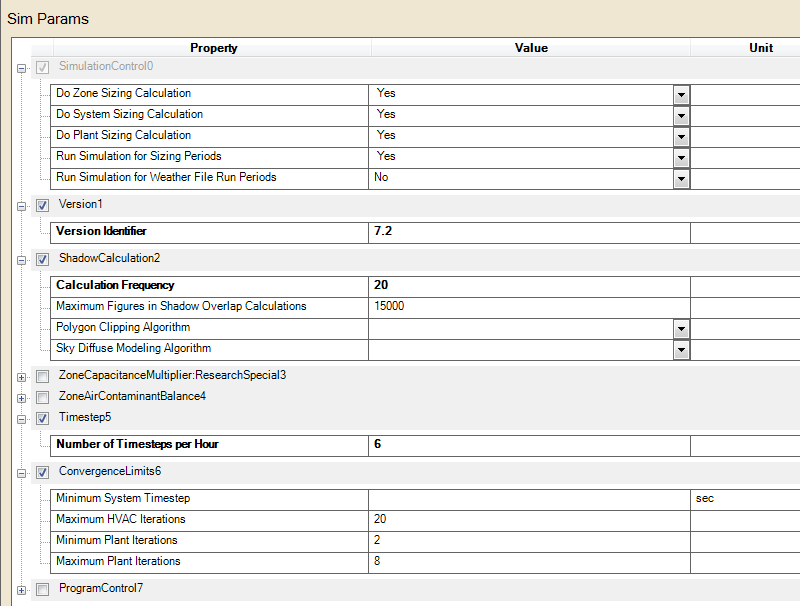Open Do Plant Sizing Calculation dropdown

point(681,137)
